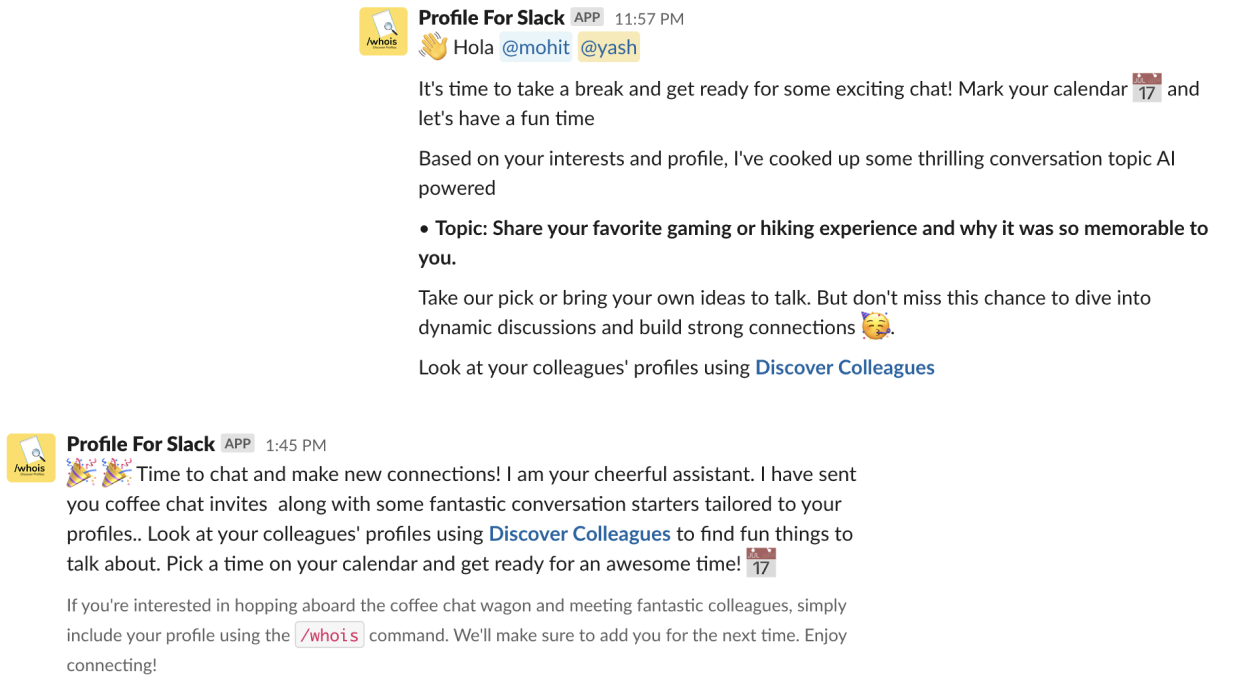The width and height of the screenshot is (1249, 681).
Task: Click the second party popper emoji
Action: point(116,473)
